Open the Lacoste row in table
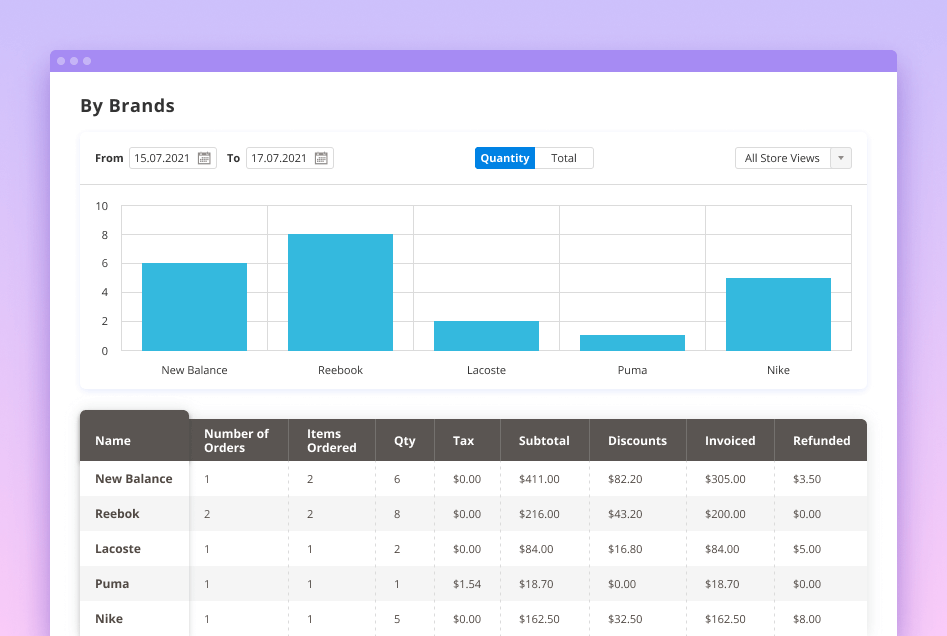This screenshot has height=636, width=947. tap(118, 549)
